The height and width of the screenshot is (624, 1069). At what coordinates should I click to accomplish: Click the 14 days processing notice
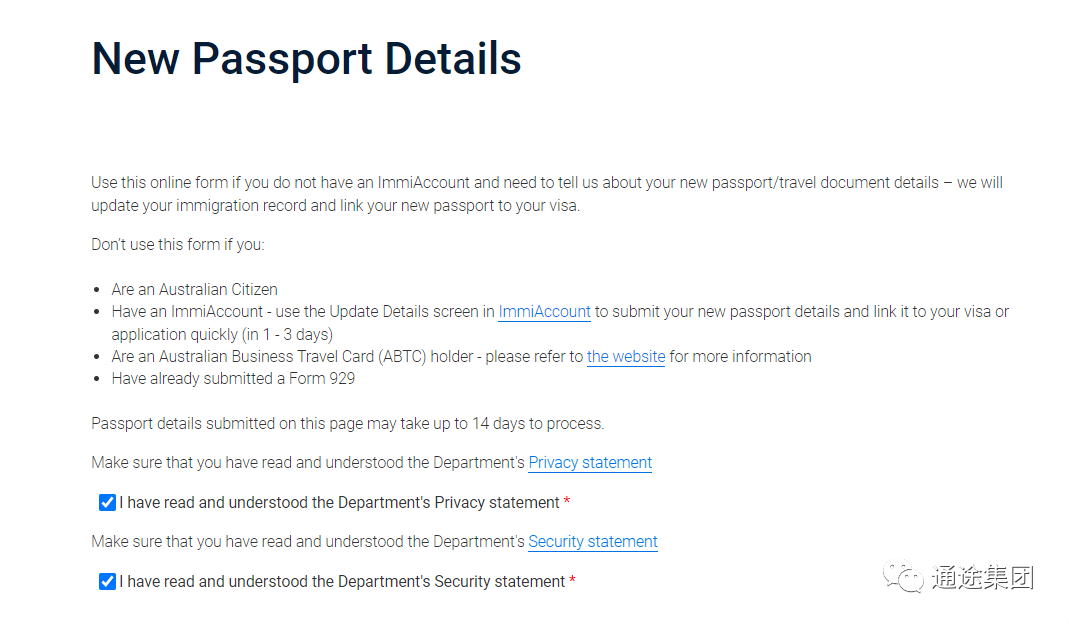click(348, 424)
